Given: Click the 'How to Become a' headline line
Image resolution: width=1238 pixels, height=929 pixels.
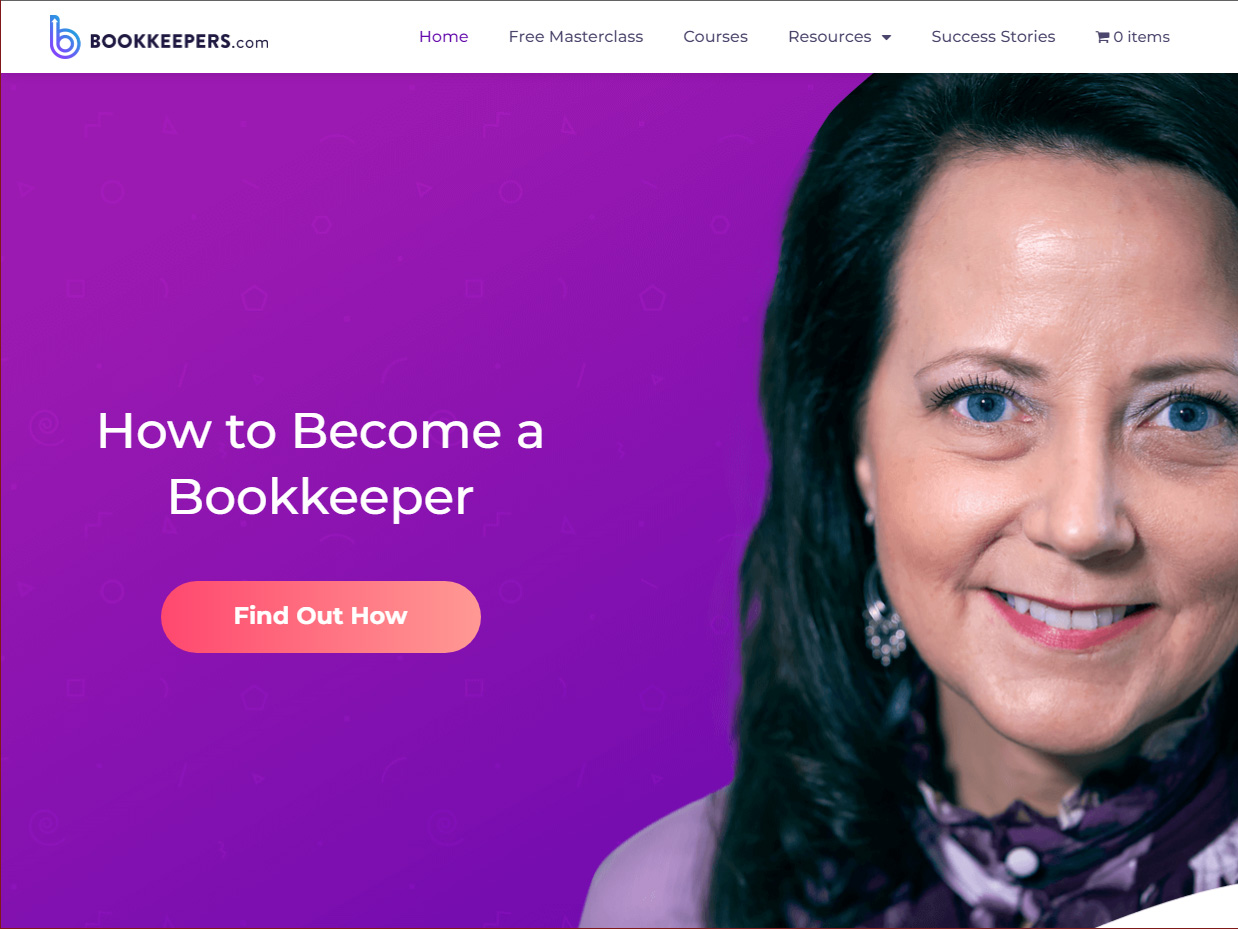Looking at the screenshot, I should coord(320,431).
